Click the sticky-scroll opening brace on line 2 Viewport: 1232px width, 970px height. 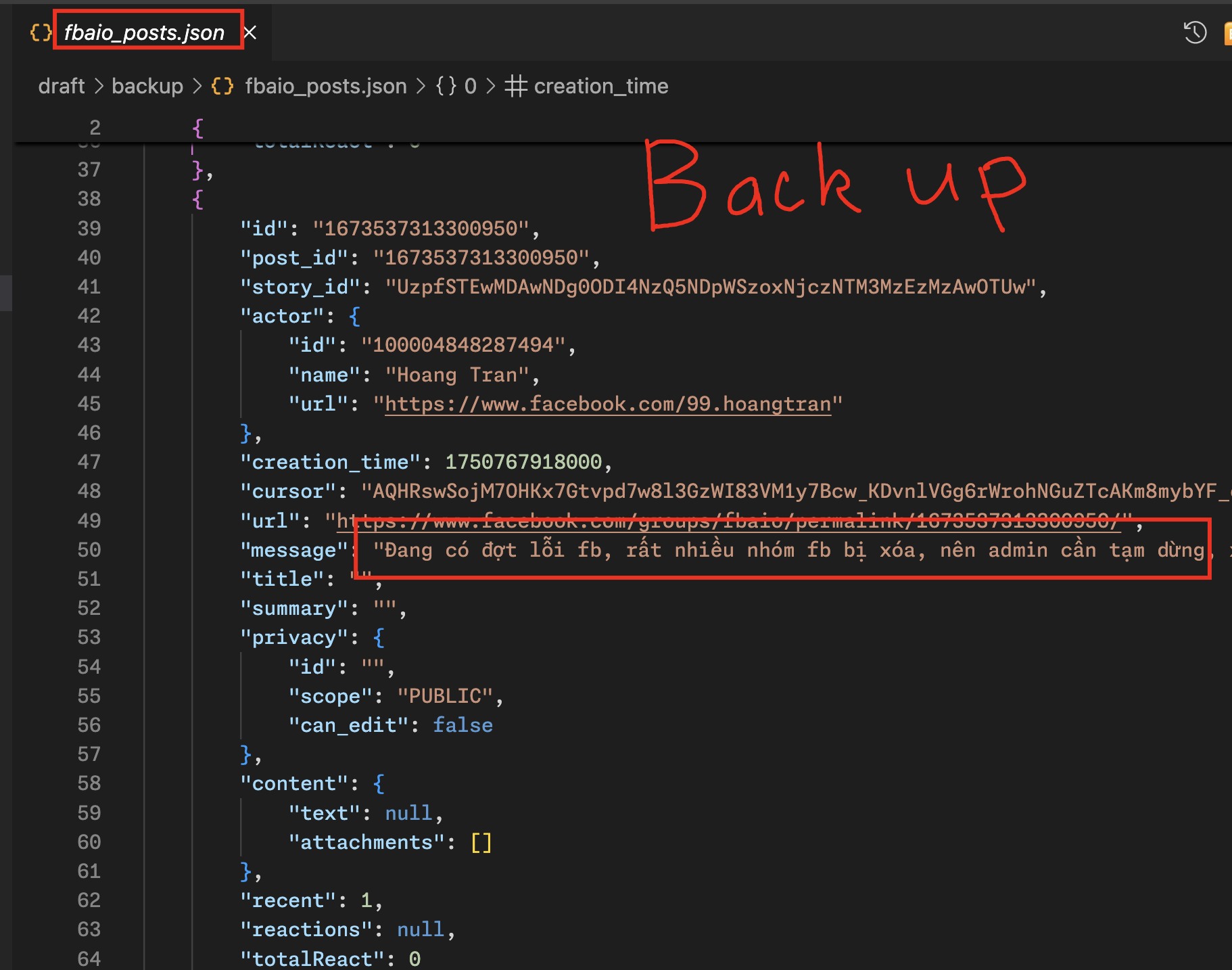[x=197, y=128]
